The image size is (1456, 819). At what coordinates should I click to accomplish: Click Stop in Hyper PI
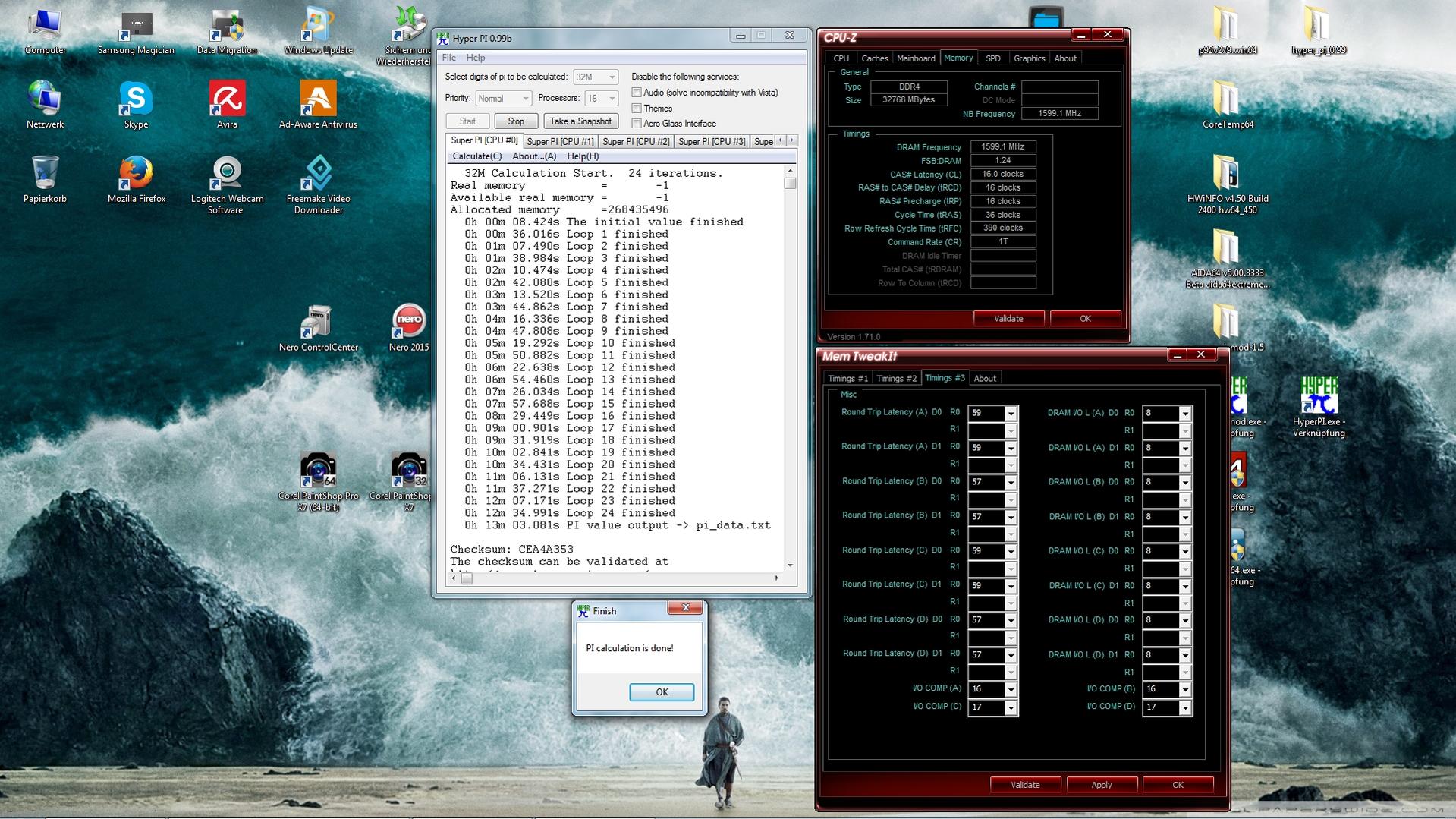pos(516,121)
